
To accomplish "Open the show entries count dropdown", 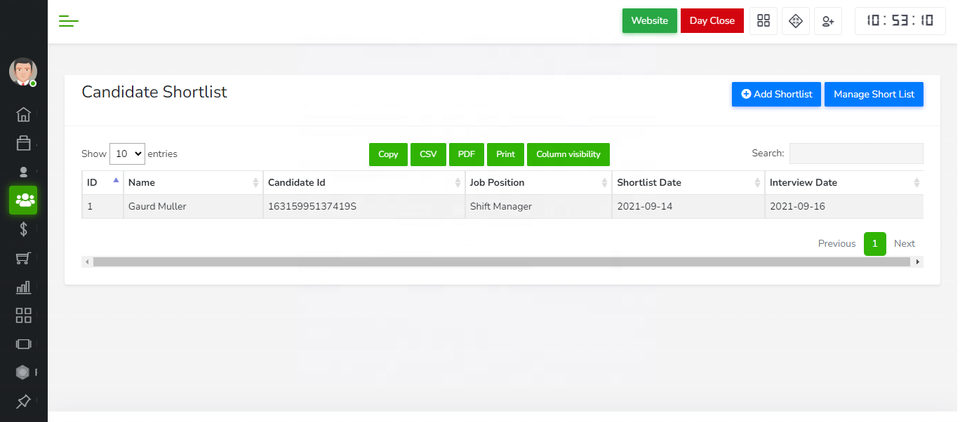I will click(127, 154).
